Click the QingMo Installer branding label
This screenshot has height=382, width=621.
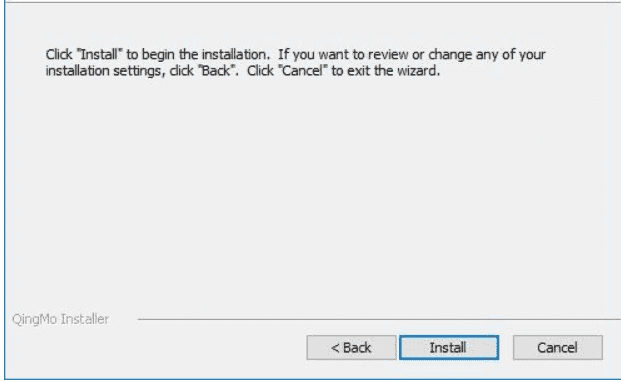[x=60, y=319]
